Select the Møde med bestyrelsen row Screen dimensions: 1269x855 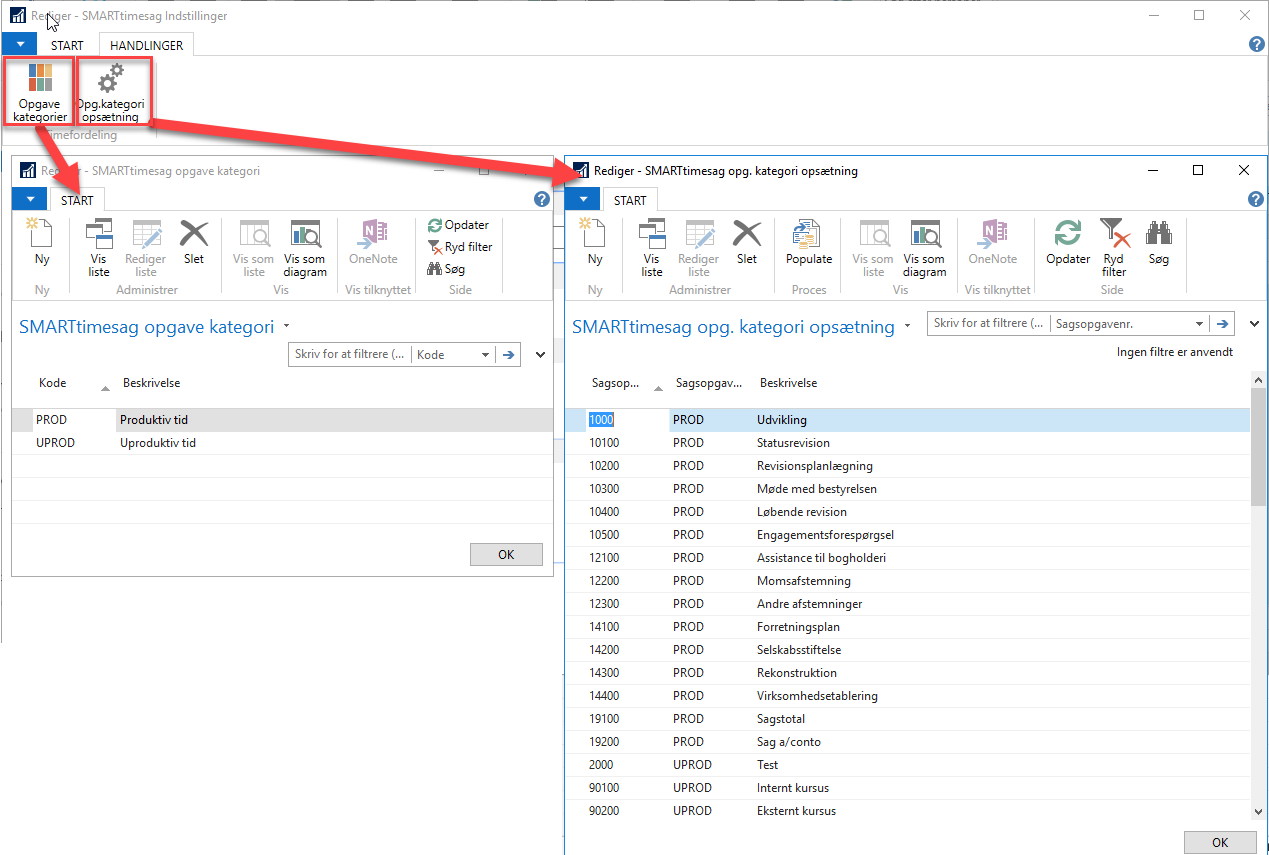pos(908,489)
